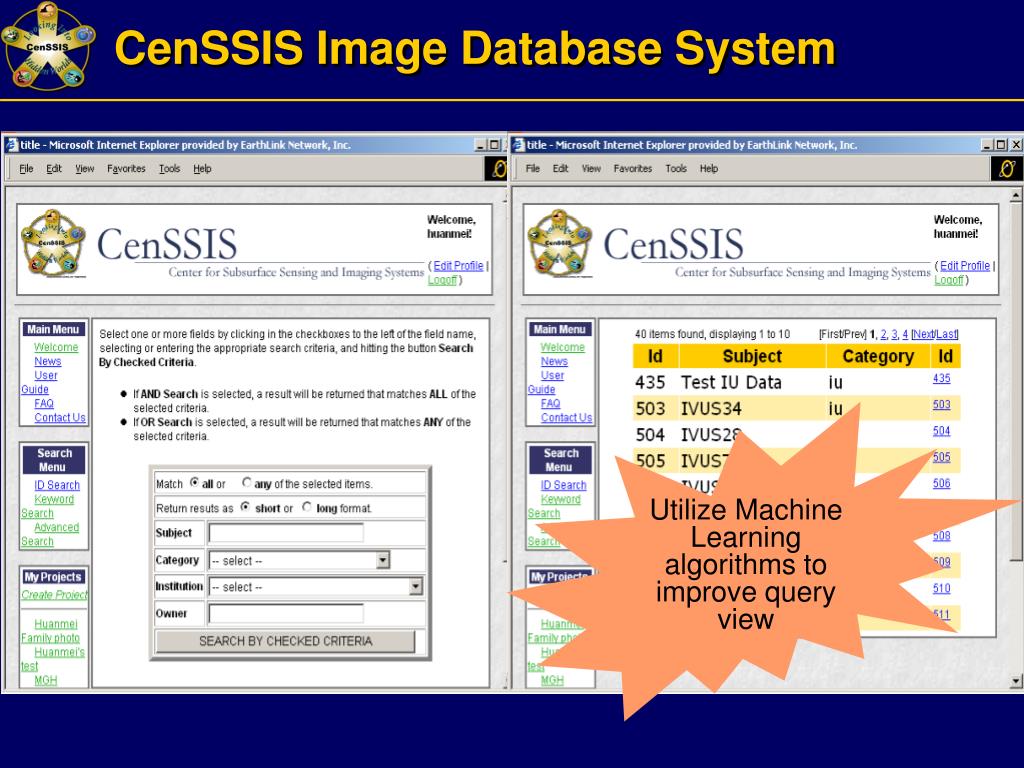
Task: Open Tools menu in right window
Action: pyautogui.click(x=676, y=168)
